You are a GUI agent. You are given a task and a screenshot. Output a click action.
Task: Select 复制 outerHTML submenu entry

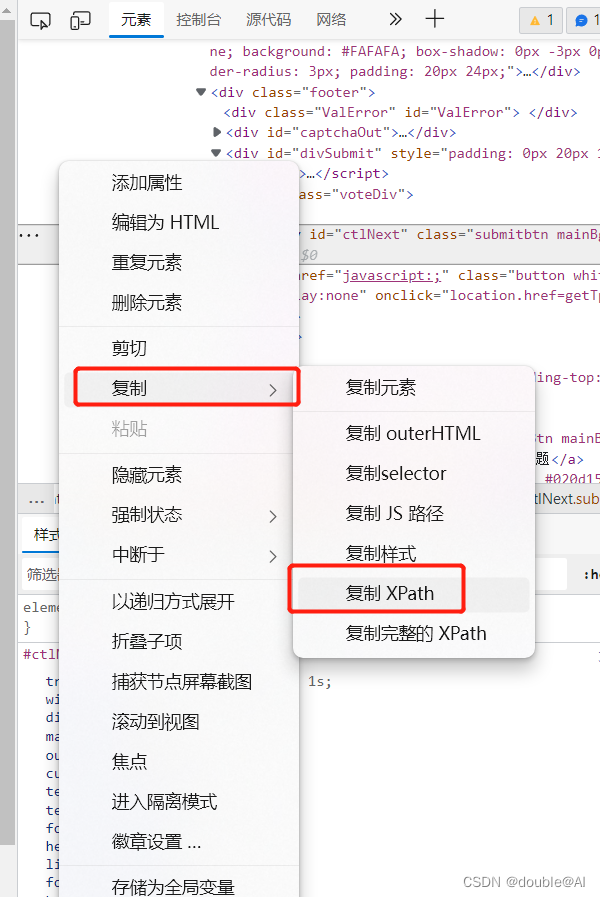point(414,433)
